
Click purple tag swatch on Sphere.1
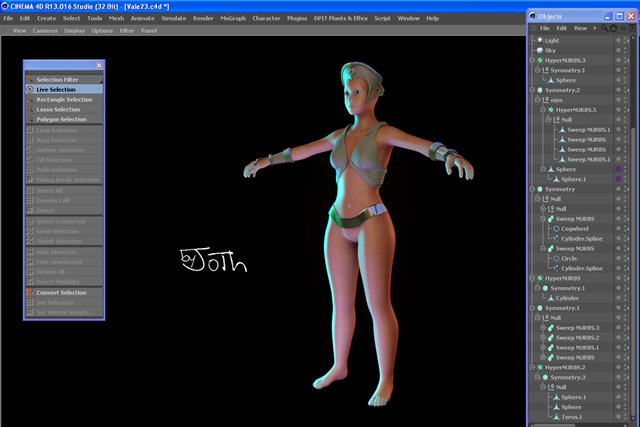pyautogui.click(x=618, y=179)
